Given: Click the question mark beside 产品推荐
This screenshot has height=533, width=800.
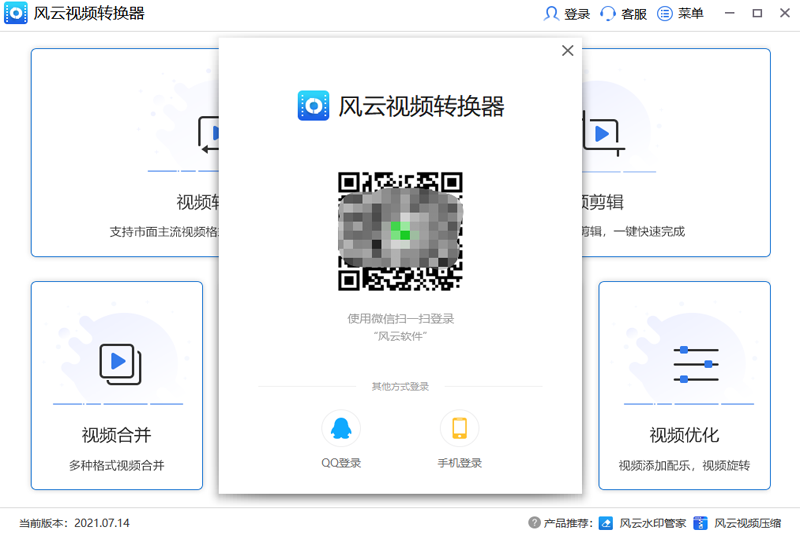Looking at the screenshot, I should point(534,523).
